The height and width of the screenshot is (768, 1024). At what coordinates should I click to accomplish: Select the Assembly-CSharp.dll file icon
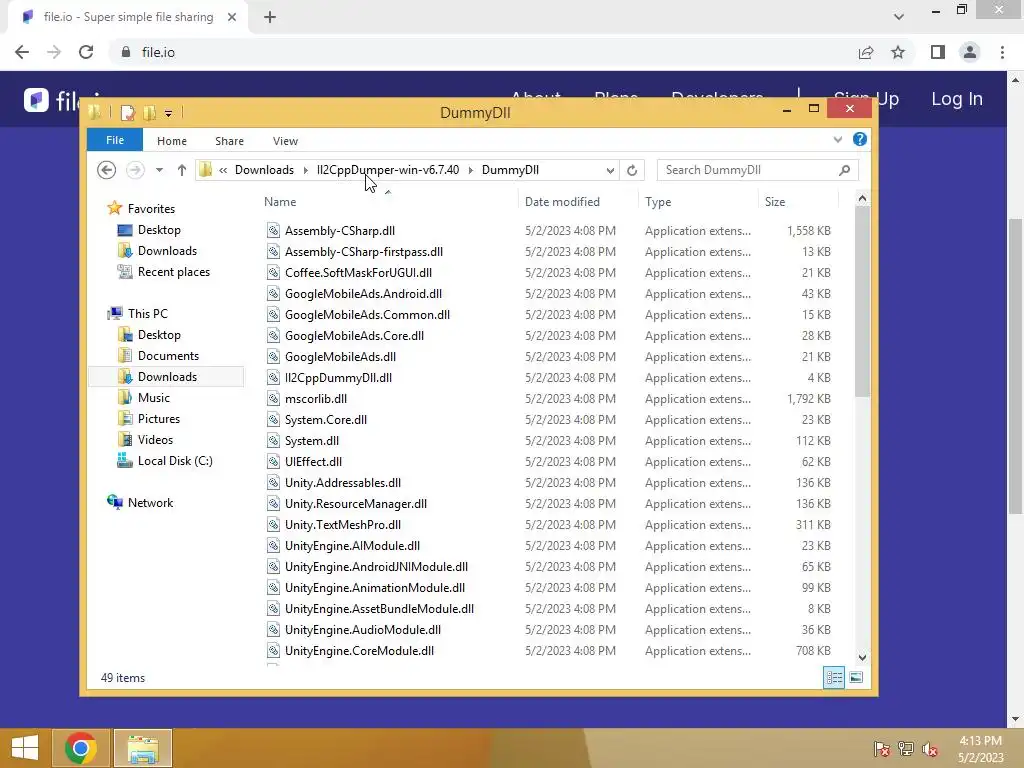(274, 231)
